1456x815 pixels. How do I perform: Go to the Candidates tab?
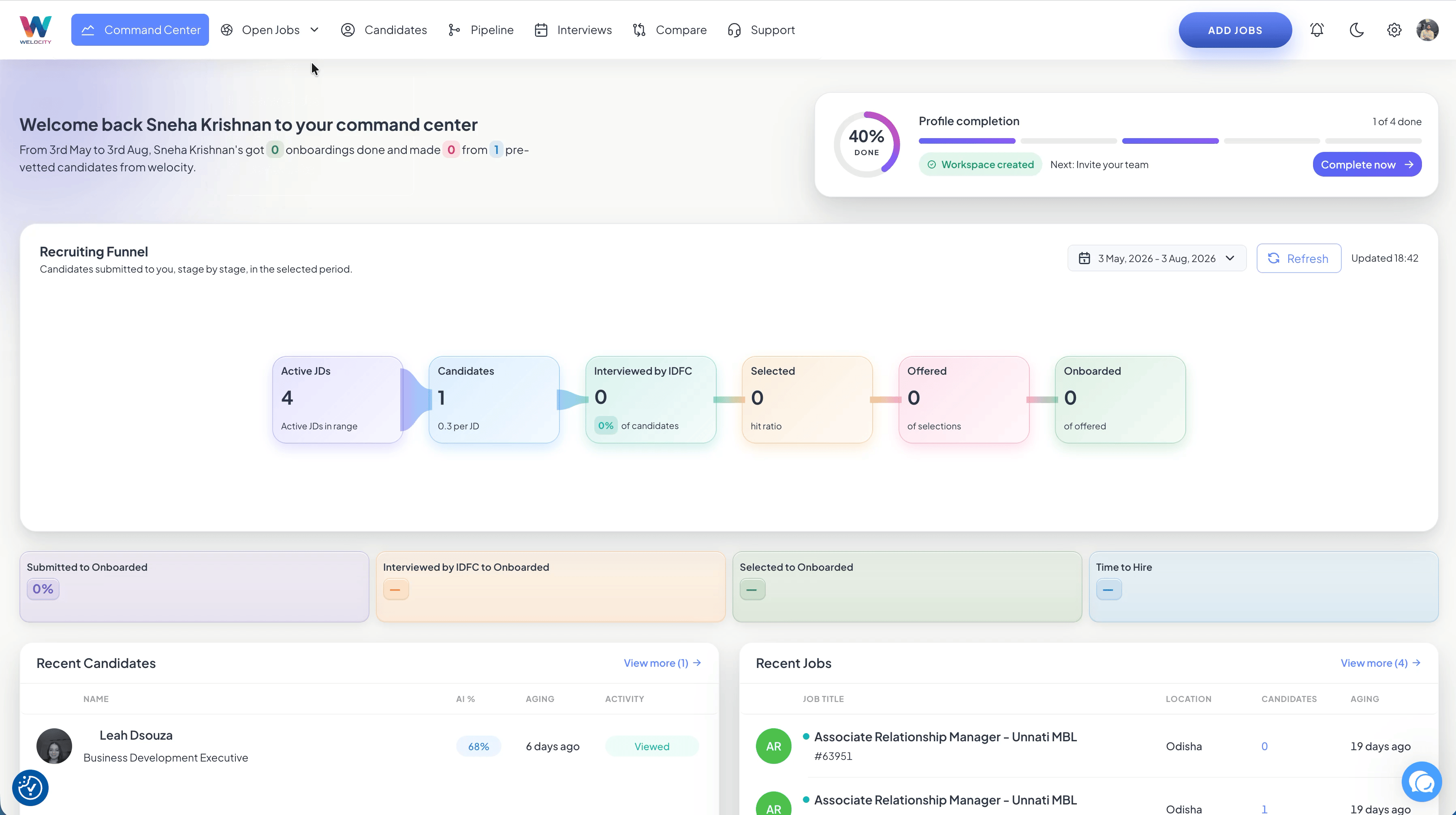(x=384, y=30)
